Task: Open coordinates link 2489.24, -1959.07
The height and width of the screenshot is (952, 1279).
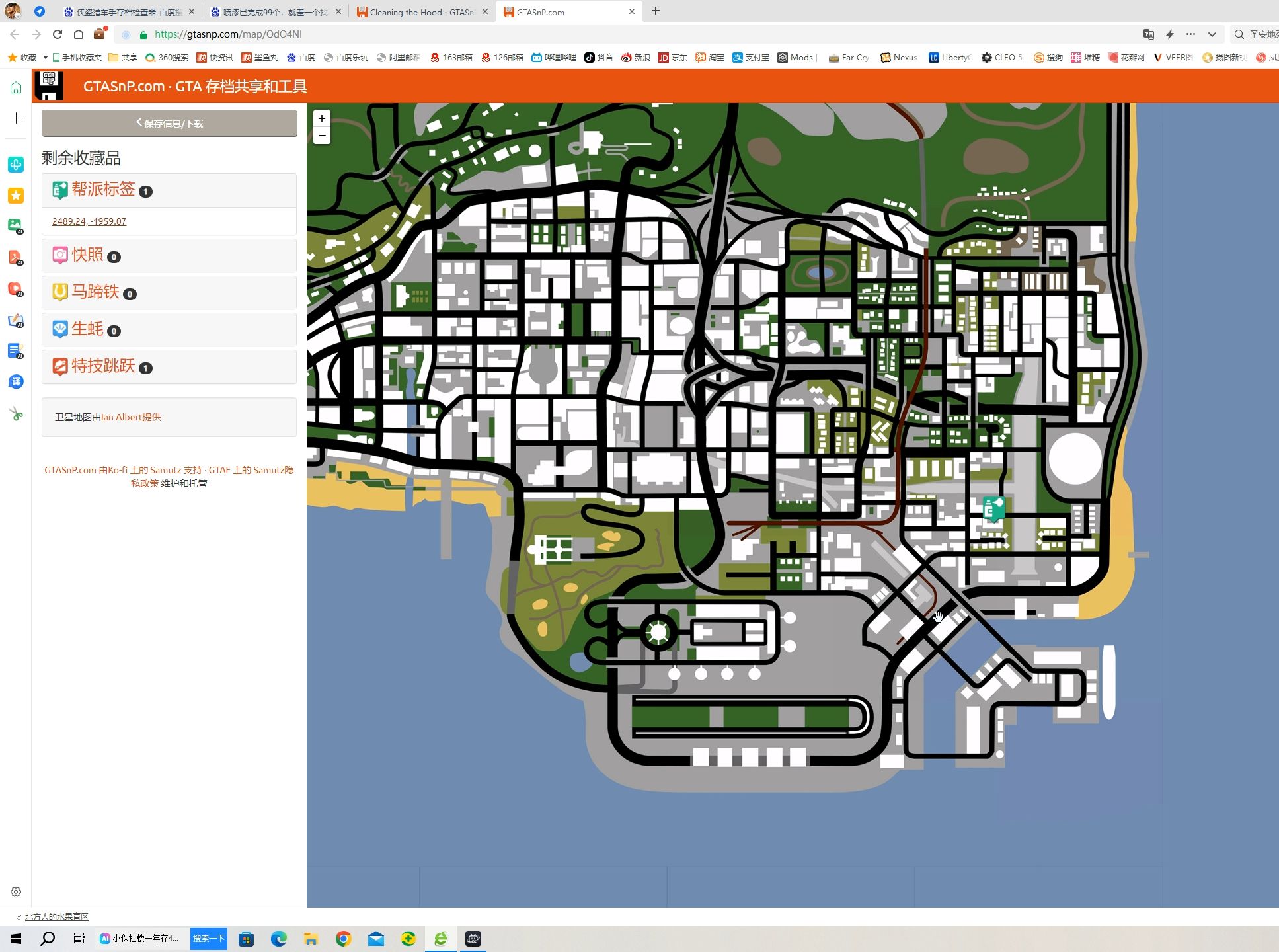Action: point(89,221)
